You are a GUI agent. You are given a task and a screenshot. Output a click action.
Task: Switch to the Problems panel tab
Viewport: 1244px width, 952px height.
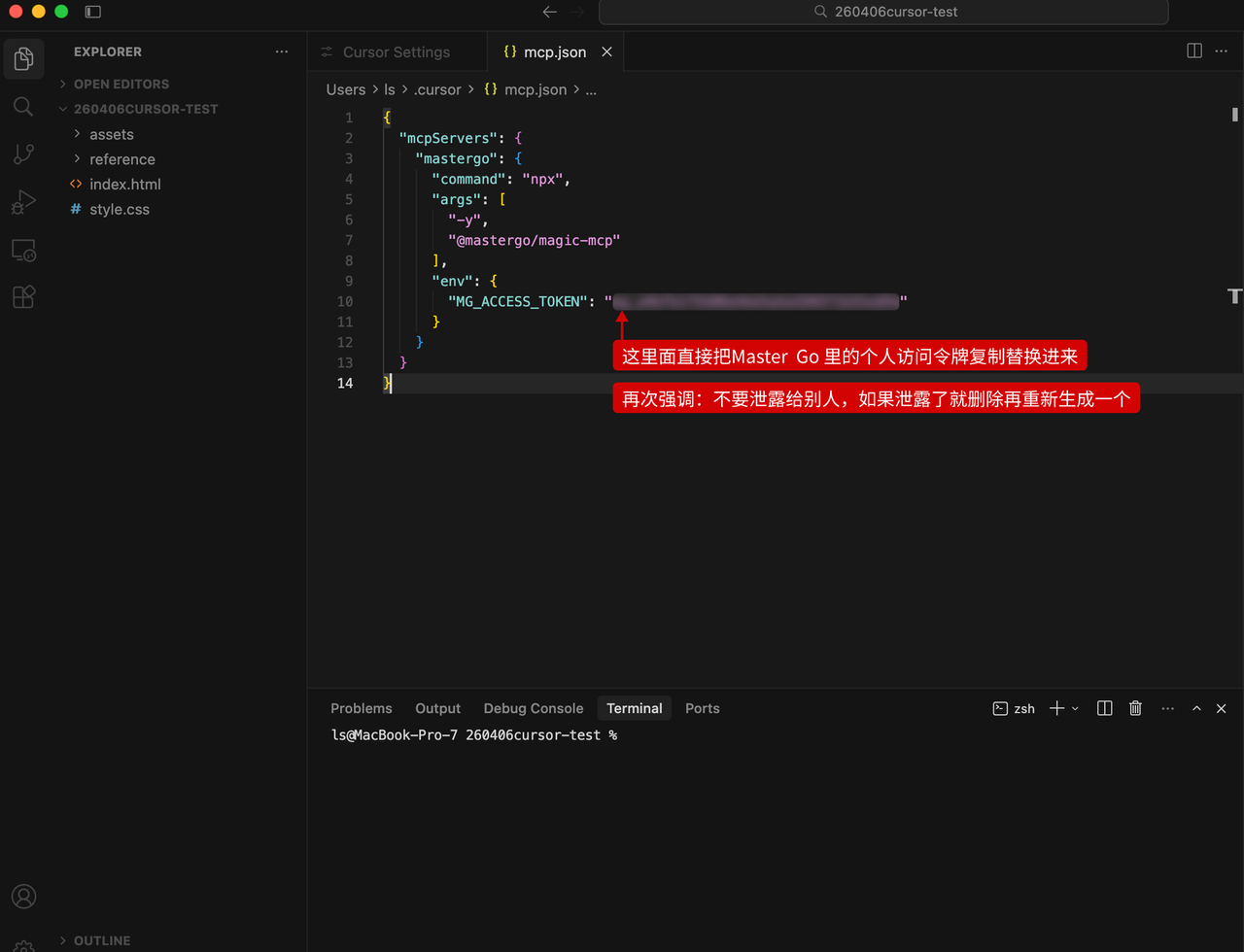tap(361, 708)
